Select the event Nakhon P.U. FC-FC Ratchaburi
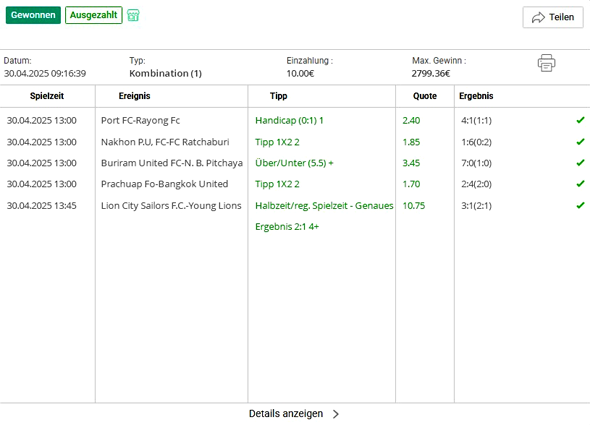Image resolution: width=590 pixels, height=425 pixels. click(165, 142)
